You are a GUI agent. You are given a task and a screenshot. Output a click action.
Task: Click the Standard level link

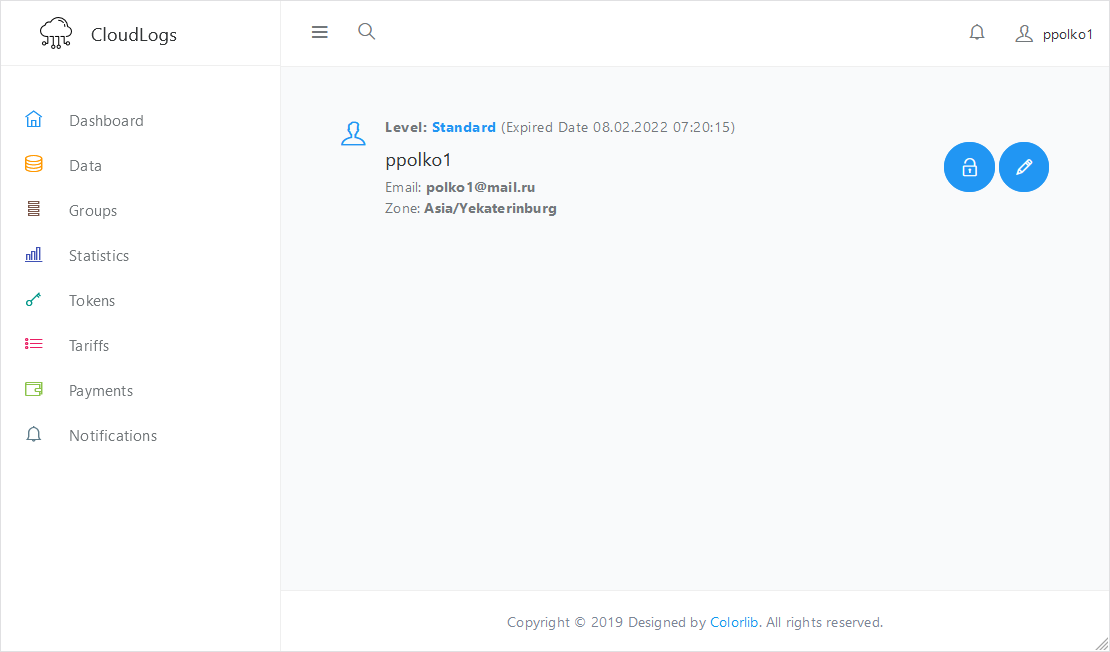463,127
